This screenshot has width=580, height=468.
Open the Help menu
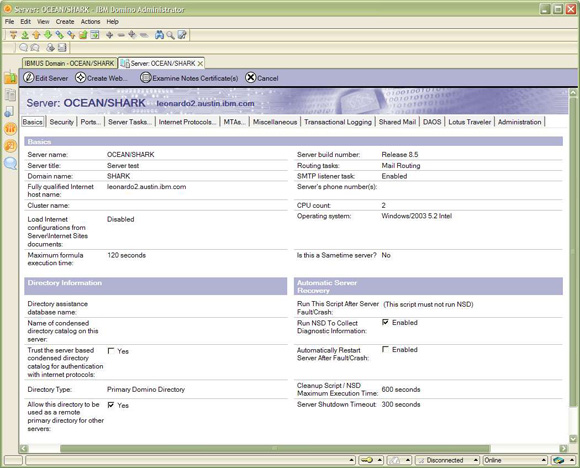(112, 21)
